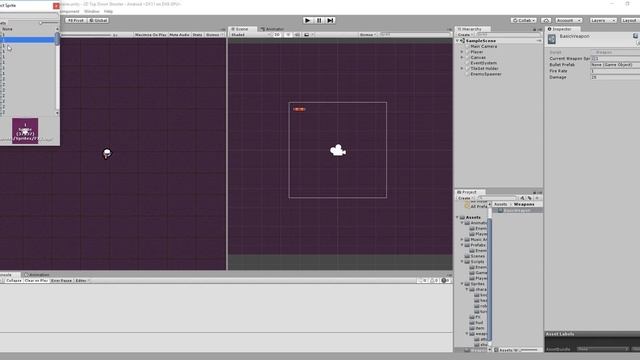Open the Game view Gizmos dropdown
Viewport: 640px width, 360px height.
(214, 35)
